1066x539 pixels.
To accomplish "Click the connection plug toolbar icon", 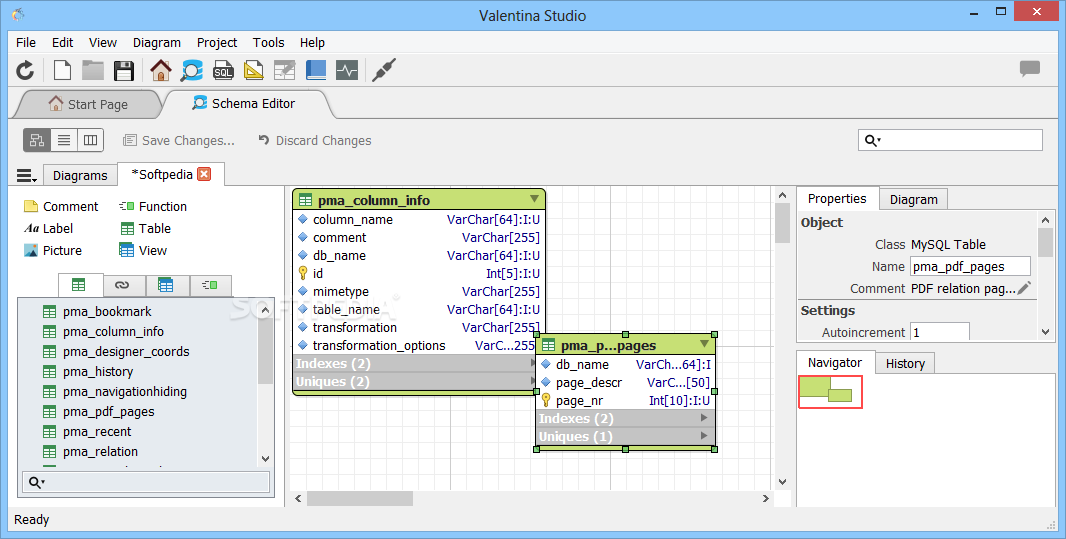I will [x=384, y=70].
